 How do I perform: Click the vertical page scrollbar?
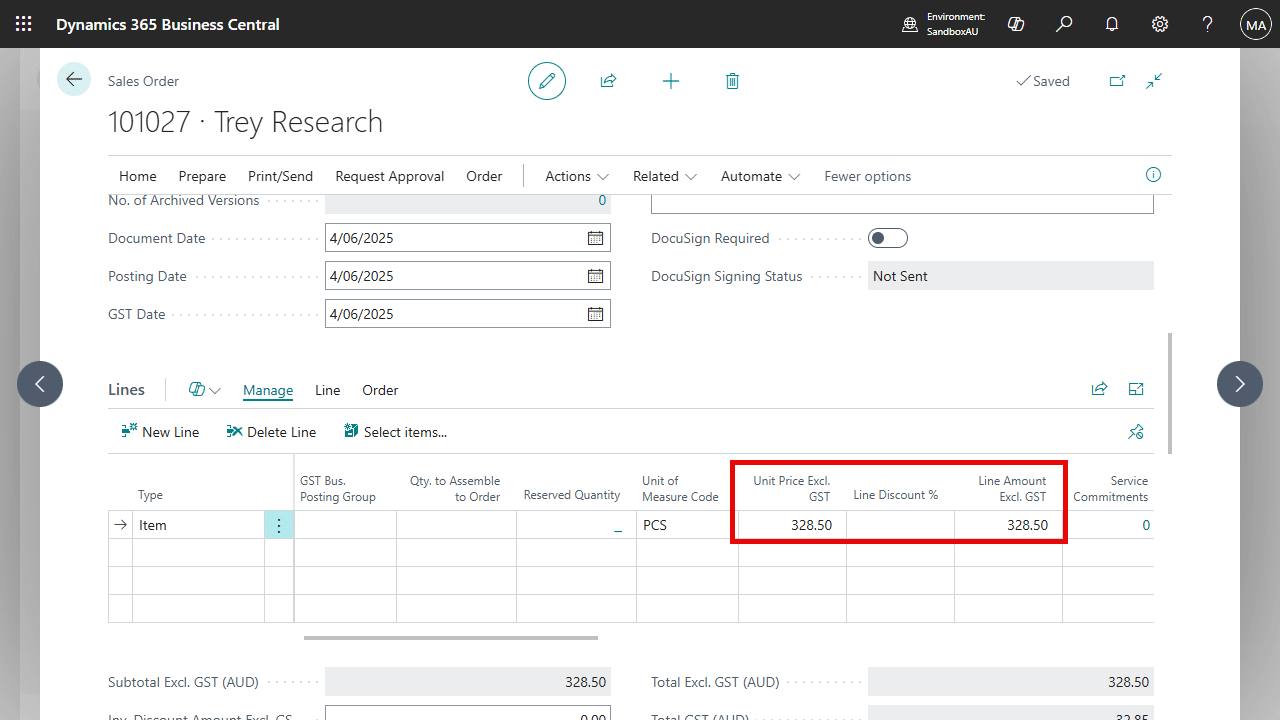(x=1169, y=394)
